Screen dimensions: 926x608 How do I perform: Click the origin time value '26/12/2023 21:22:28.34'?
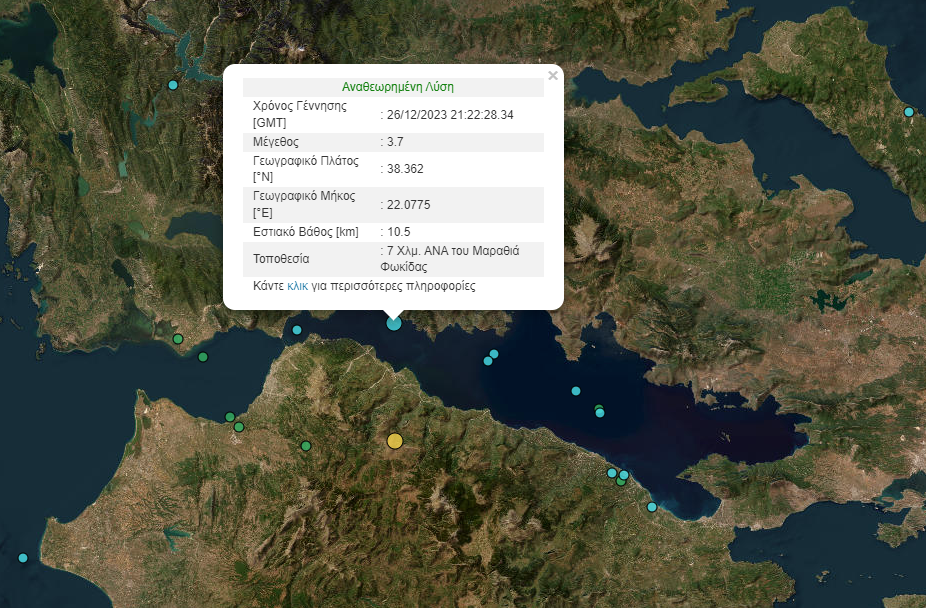point(450,115)
